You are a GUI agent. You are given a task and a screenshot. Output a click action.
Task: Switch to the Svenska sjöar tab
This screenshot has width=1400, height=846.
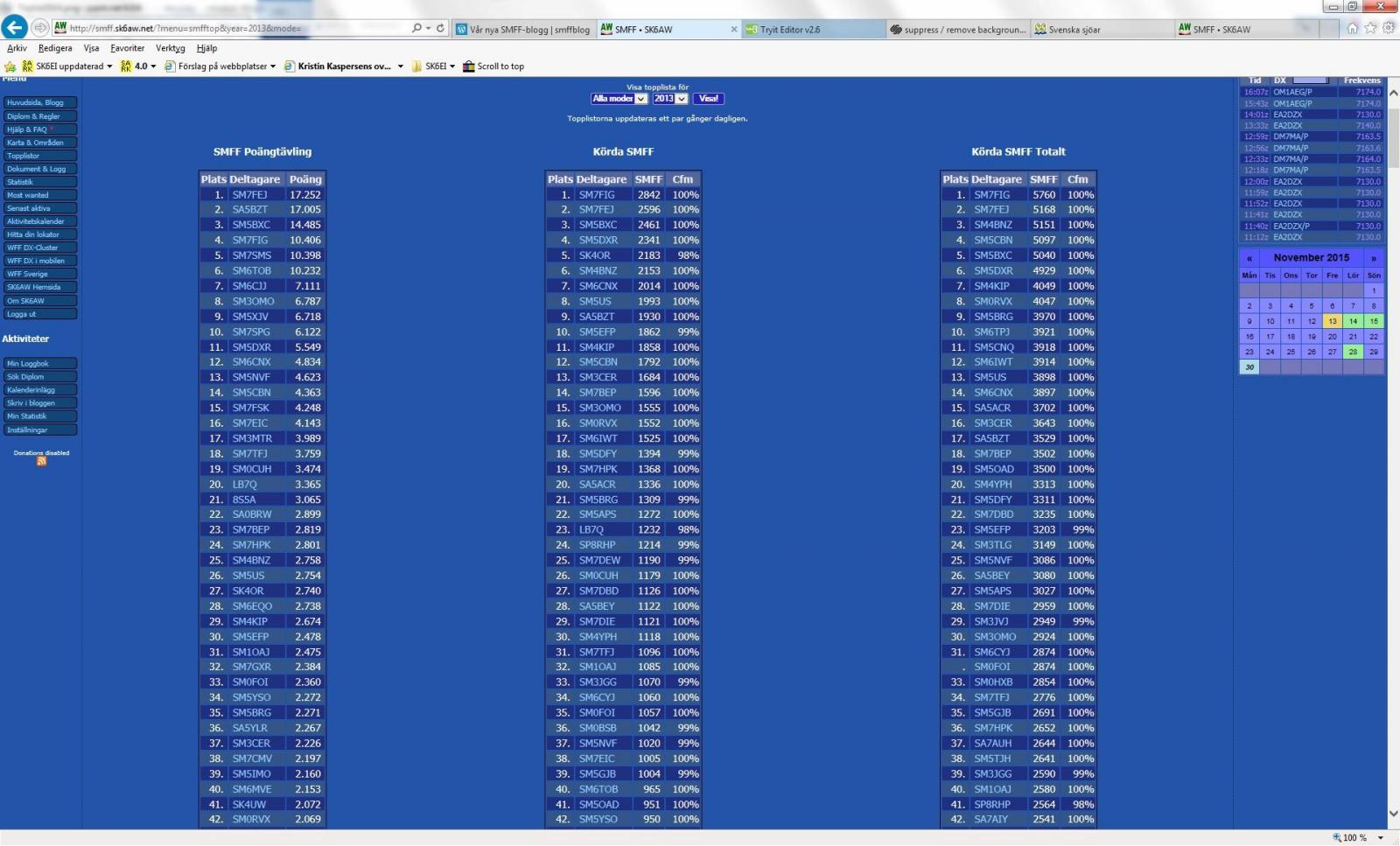pyautogui.click(x=1102, y=29)
